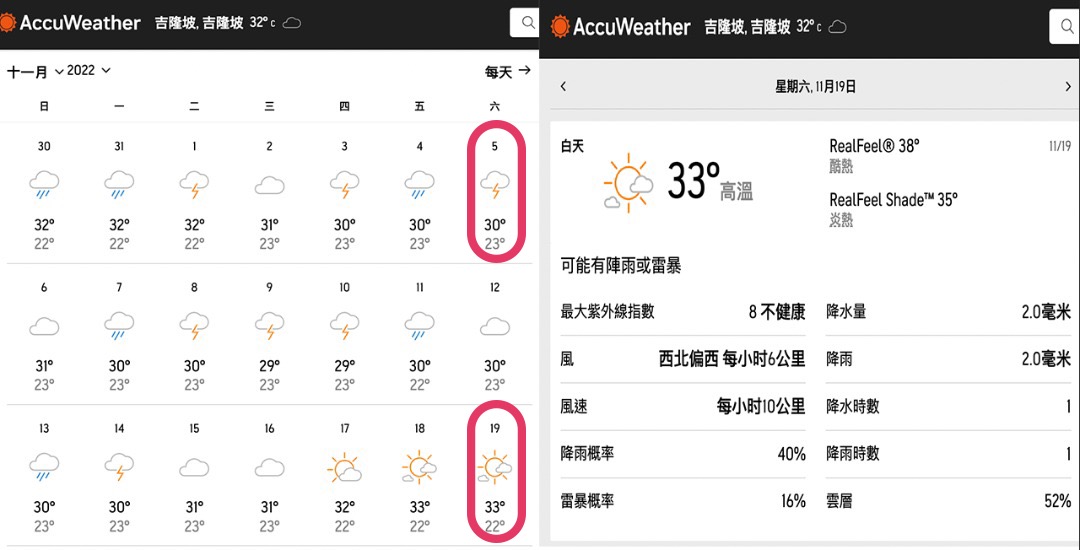Open the 每天 daily view link
This screenshot has height=550, width=1080.
coord(508,72)
